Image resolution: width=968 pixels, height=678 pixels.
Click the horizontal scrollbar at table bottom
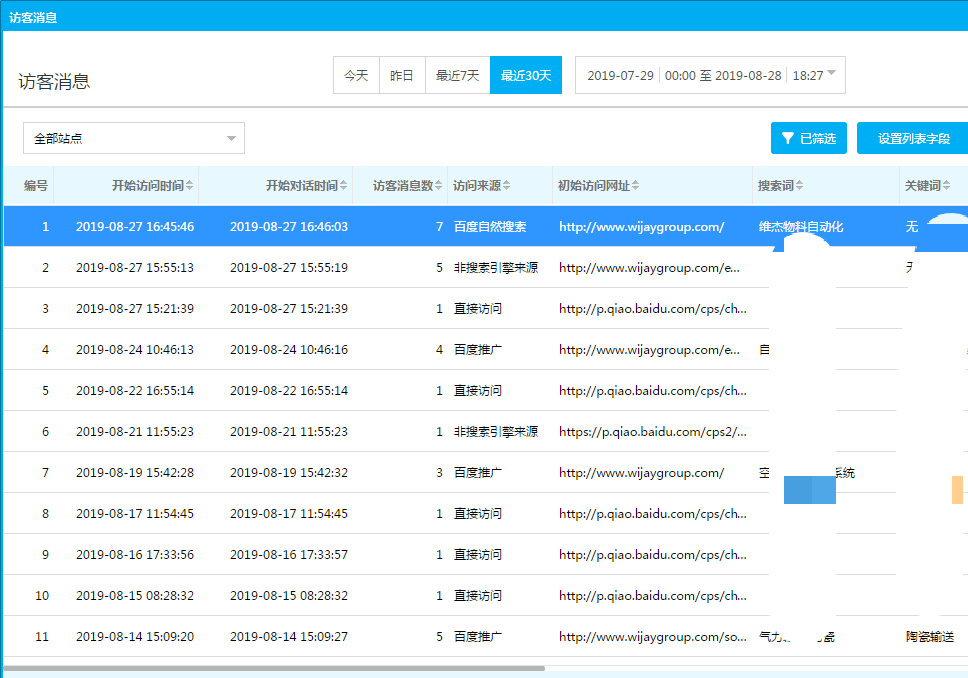tap(275, 667)
